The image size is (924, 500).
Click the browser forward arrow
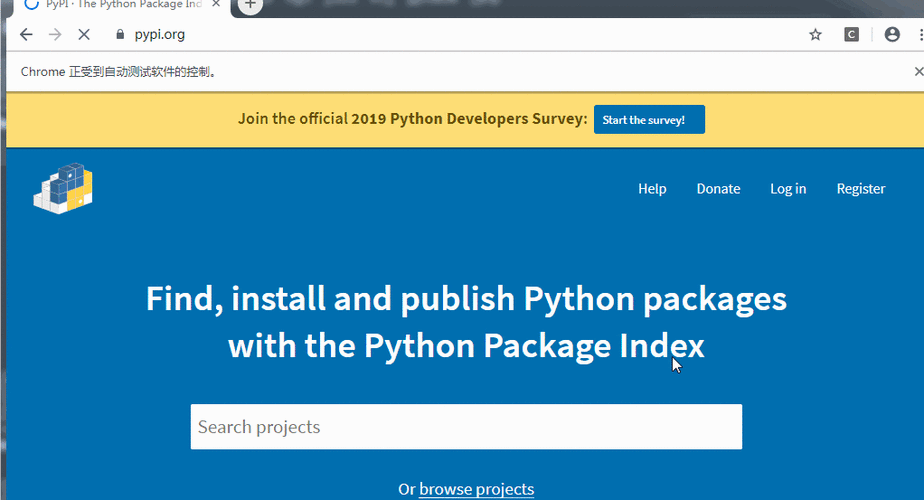click(55, 35)
